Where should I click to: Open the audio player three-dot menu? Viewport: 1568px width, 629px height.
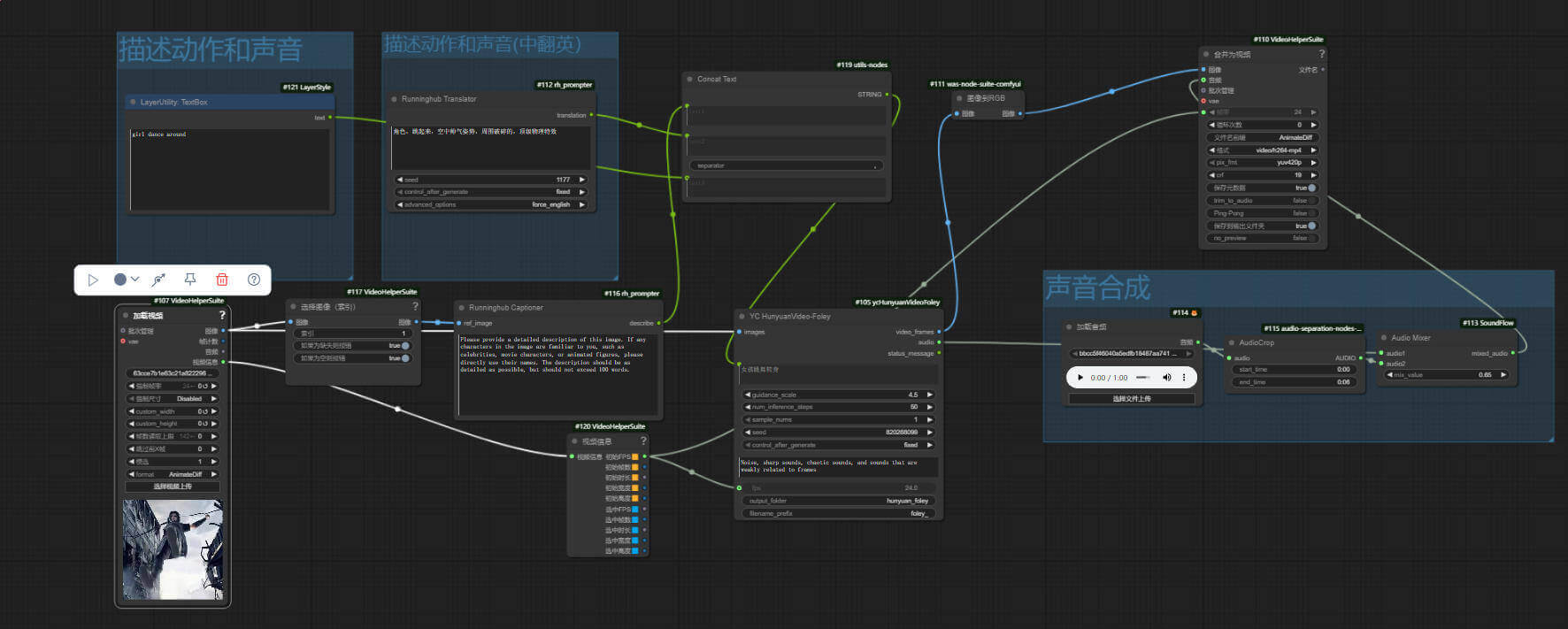(1184, 378)
